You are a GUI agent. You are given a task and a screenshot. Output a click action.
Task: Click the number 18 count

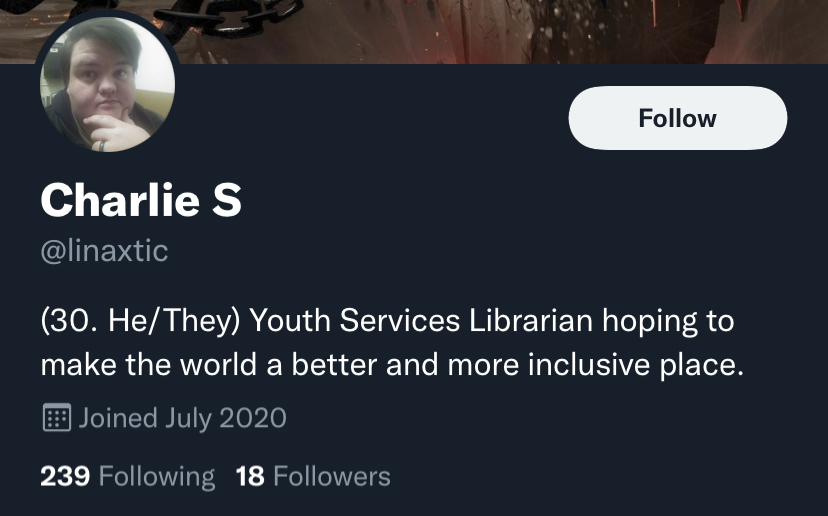pos(250,476)
